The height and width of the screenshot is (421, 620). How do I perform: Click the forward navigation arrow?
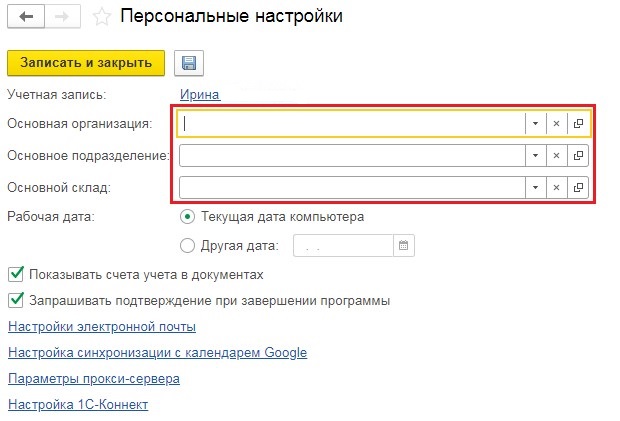coord(60,17)
